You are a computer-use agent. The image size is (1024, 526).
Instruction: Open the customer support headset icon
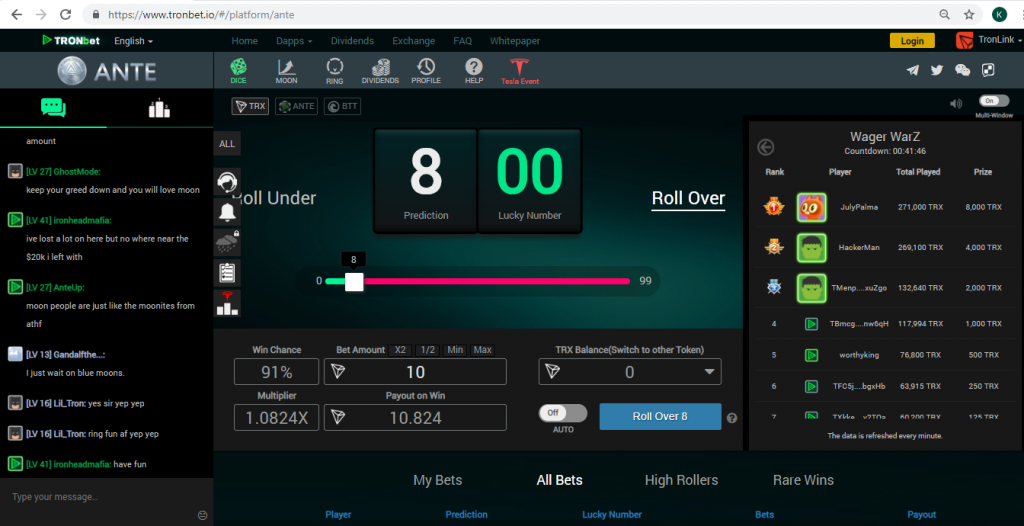[x=227, y=181]
